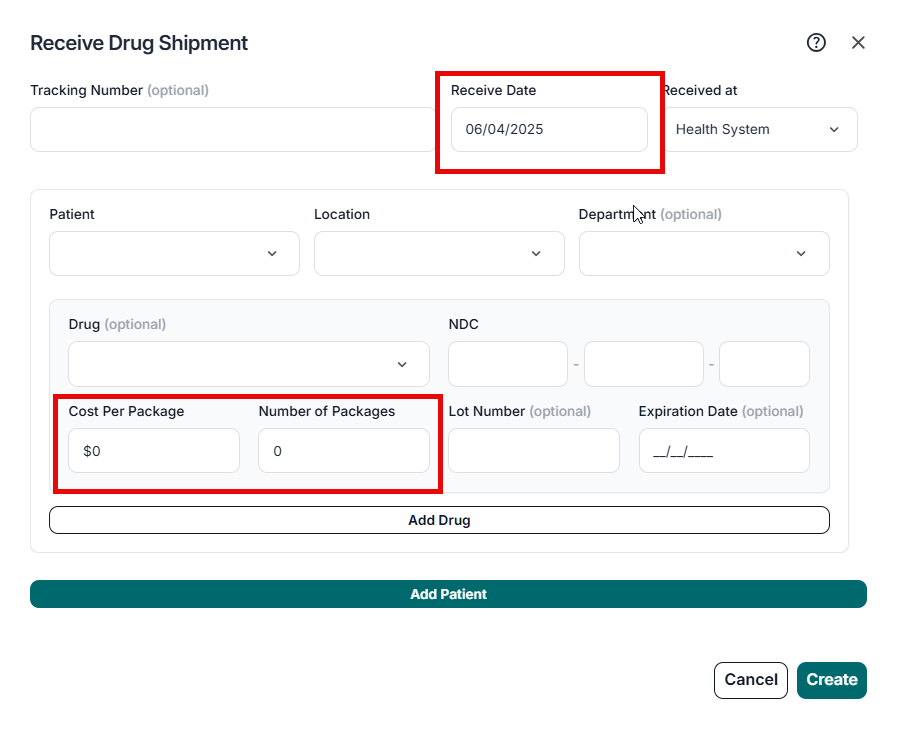Focus the Cost Per Package field
897x729 pixels.
154,451
